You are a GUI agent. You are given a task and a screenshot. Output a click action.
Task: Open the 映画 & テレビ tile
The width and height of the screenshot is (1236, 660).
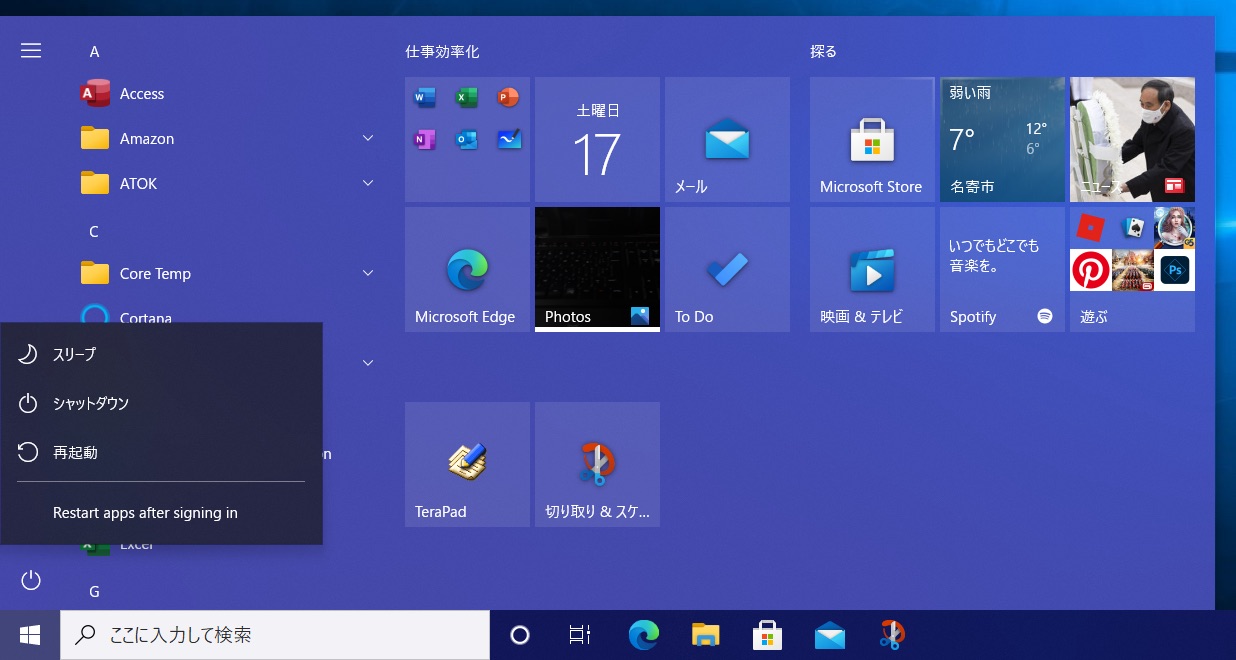point(872,269)
